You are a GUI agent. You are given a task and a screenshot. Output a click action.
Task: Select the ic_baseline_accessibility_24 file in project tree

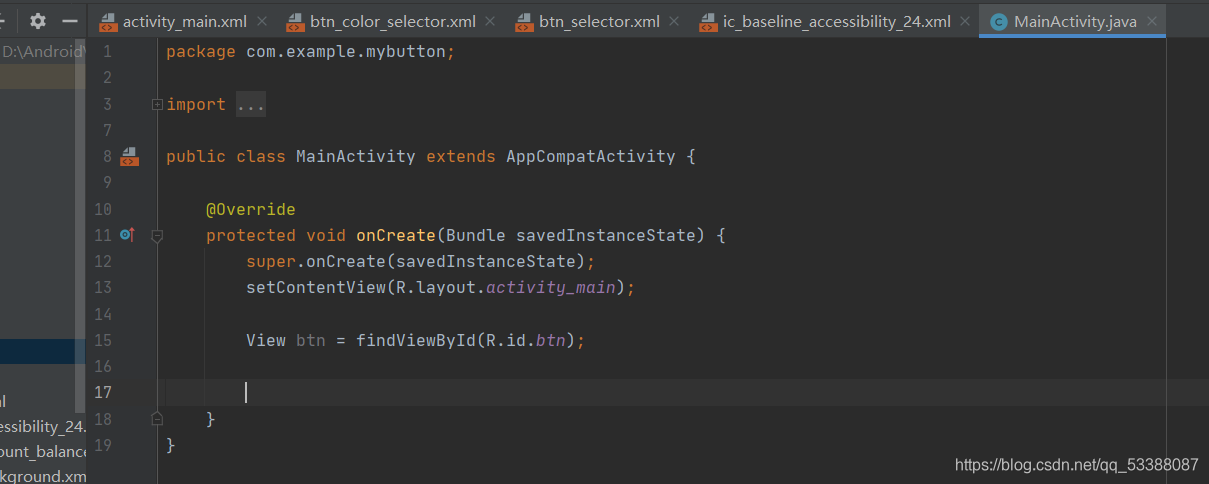[43, 427]
